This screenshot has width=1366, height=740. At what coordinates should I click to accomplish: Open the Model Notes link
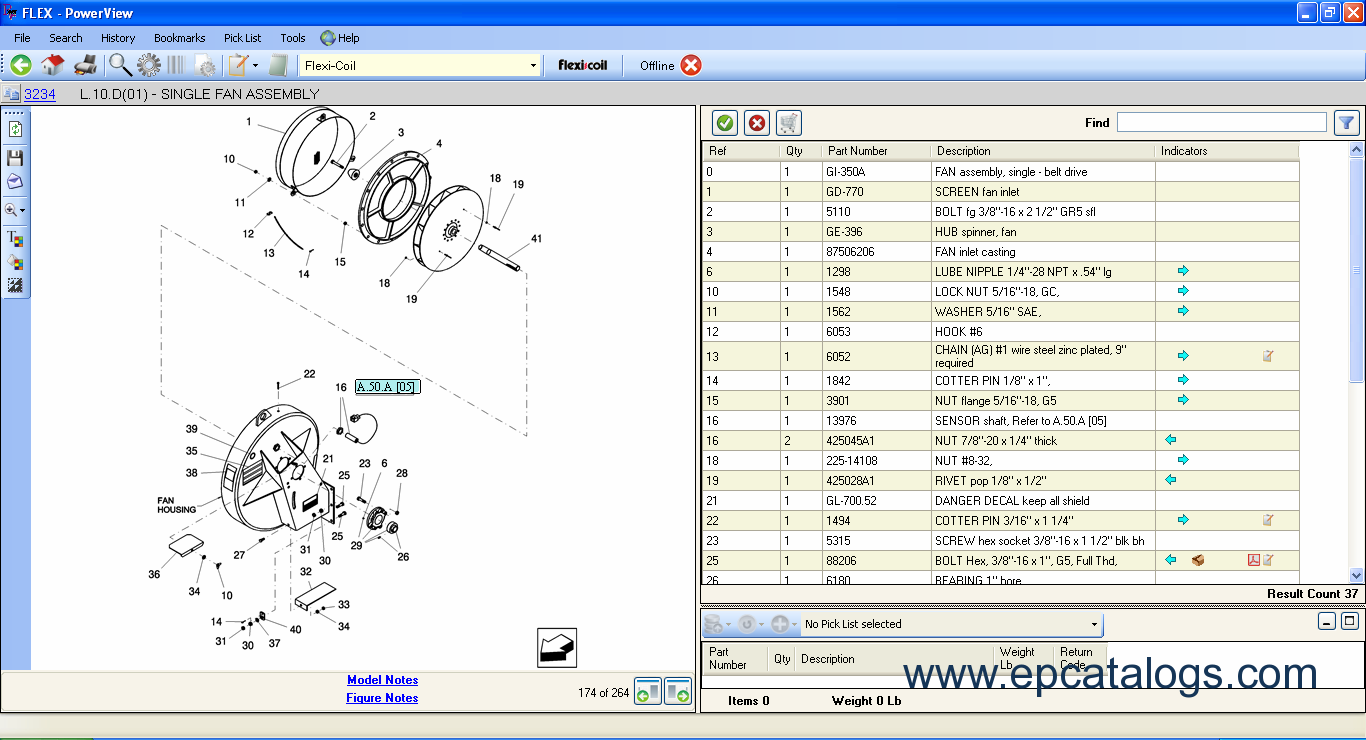383,680
